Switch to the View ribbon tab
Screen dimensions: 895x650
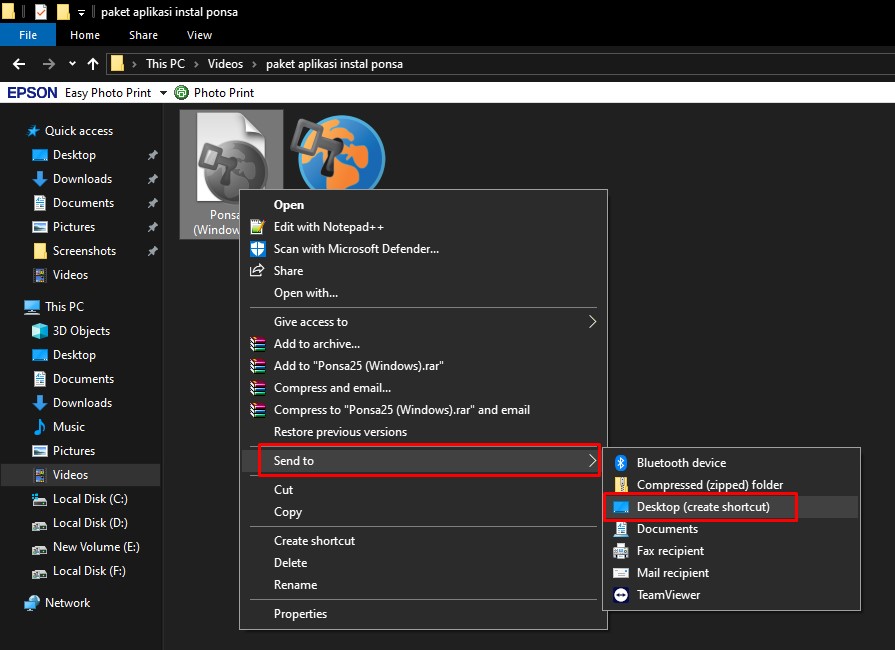199,35
